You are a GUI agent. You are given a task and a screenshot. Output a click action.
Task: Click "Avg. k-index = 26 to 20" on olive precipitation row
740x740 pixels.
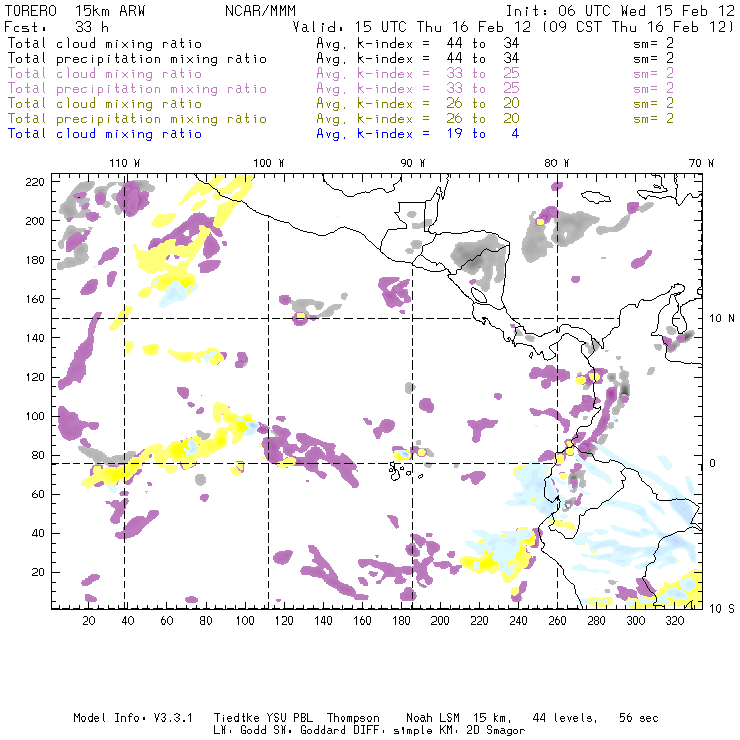tap(418, 118)
